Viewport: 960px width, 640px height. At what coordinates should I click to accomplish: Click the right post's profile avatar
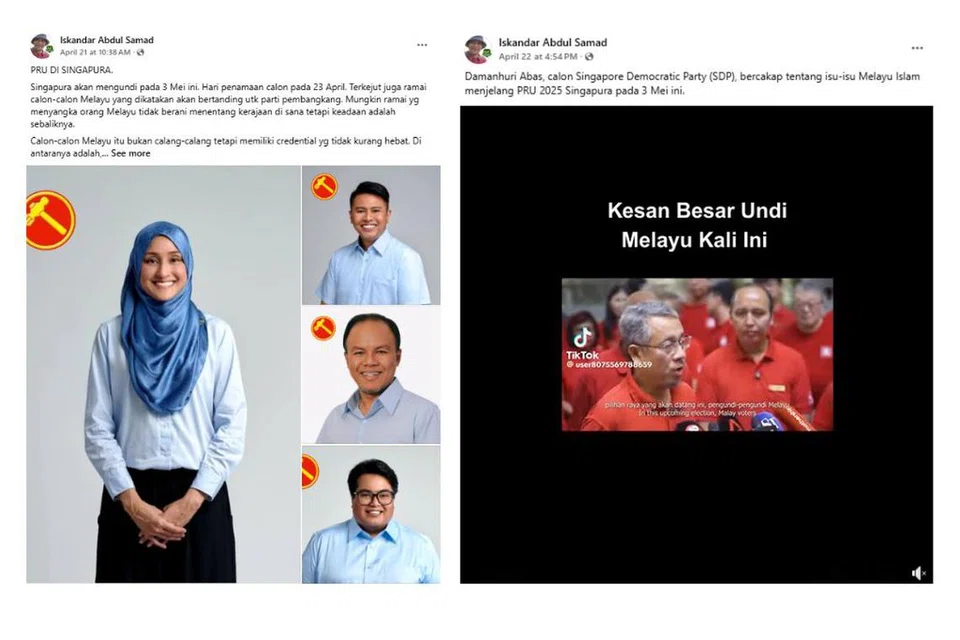(x=477, y=49)
